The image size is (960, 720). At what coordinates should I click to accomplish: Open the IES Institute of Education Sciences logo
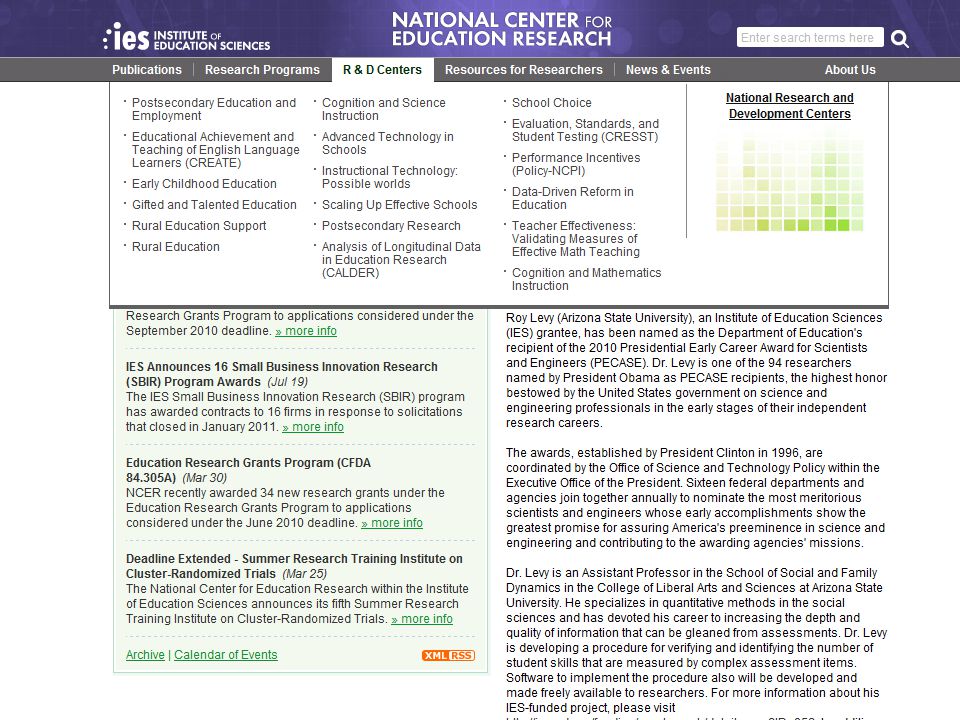coord(187,37)
